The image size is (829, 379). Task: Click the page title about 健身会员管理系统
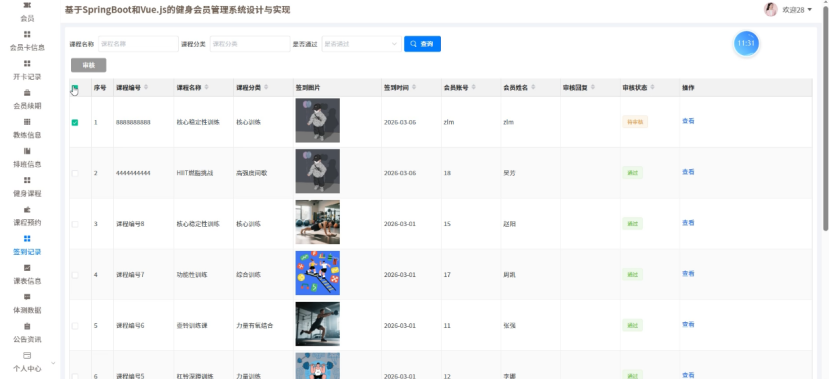tap(178, 10)
